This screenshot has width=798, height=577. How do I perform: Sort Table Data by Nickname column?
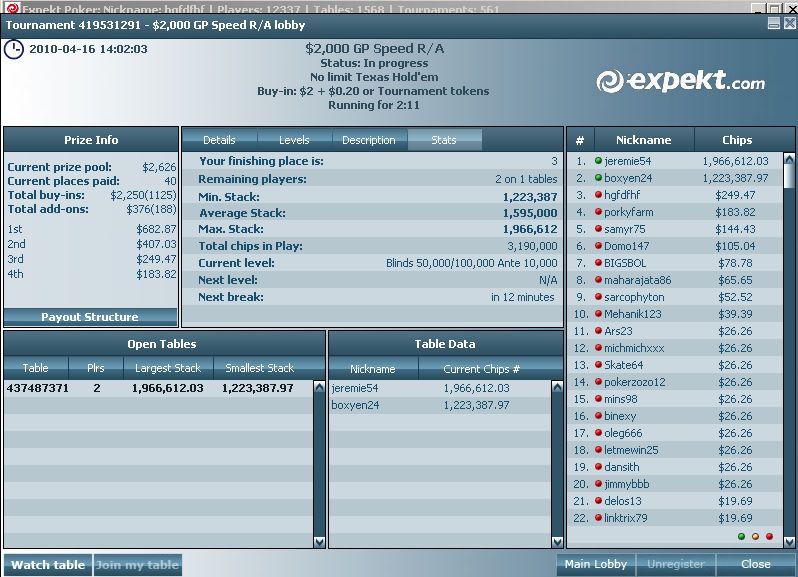click(x=373, y=369)
